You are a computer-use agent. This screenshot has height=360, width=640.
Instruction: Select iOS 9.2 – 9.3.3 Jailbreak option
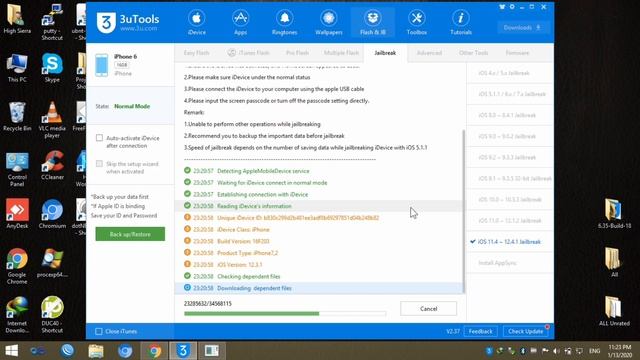(510, 158)
